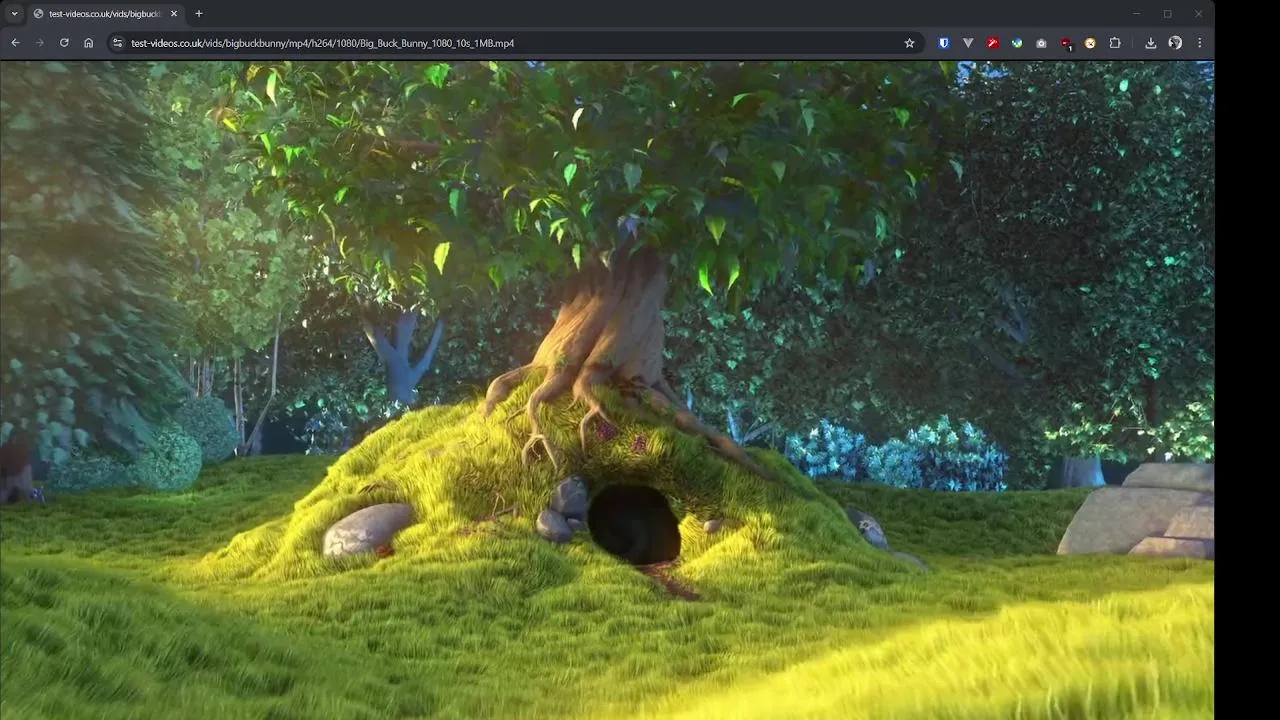Open the red extension with badge 1

click(x=1066, y=43)
